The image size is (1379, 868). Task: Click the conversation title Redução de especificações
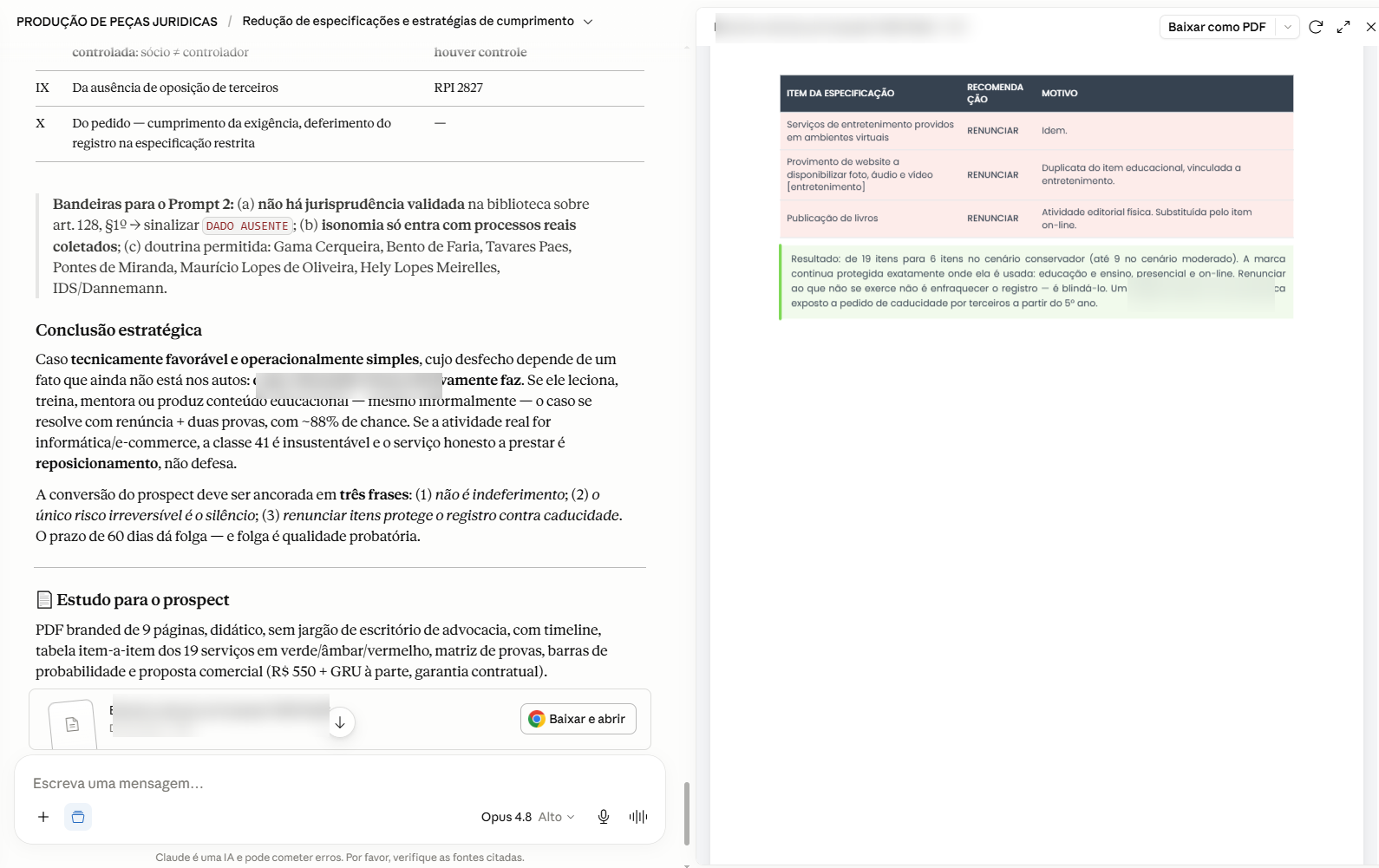pyautogui.click(x=408, y=21)
